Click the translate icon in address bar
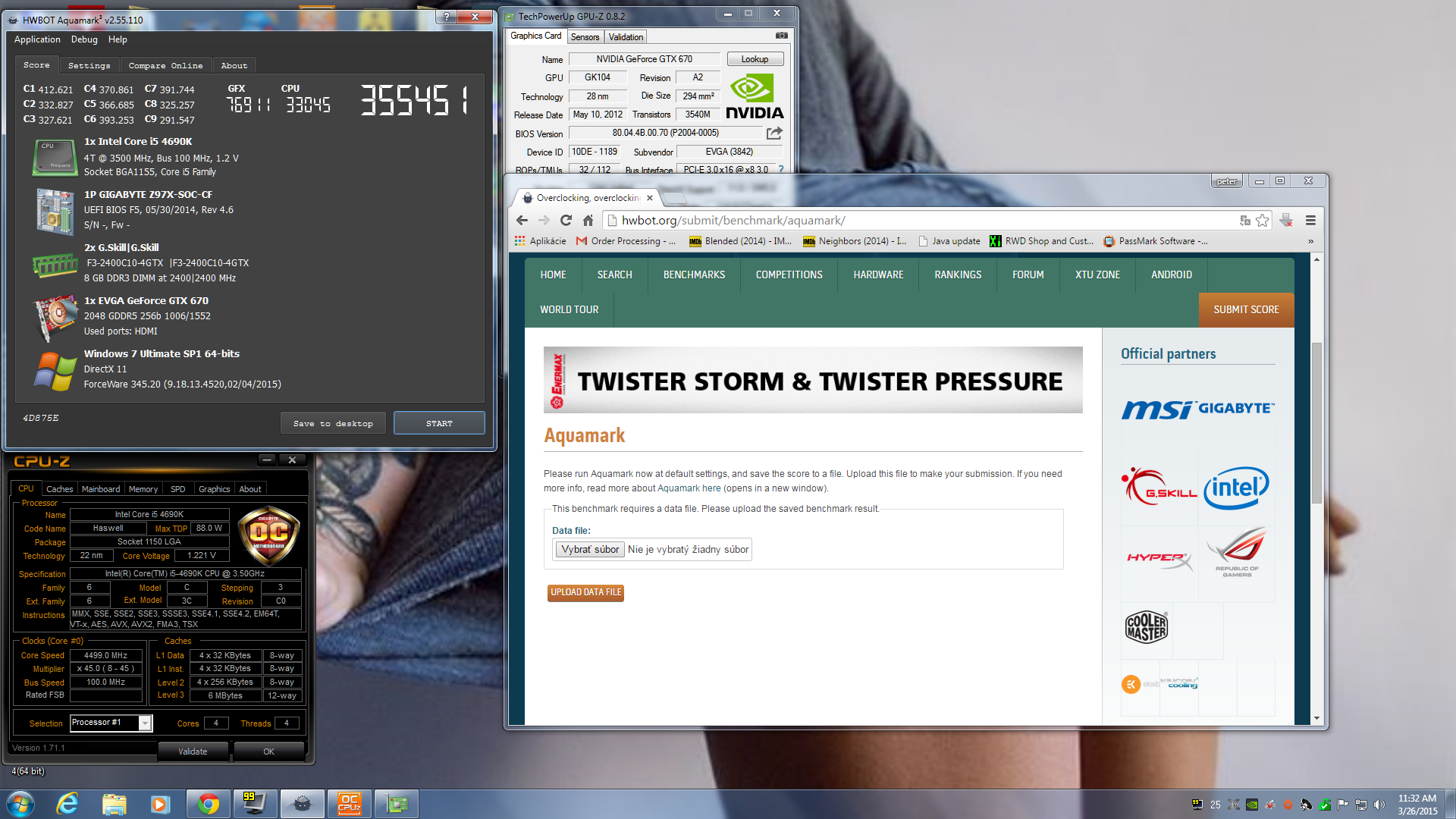The width and height of the screenshot is (1456, 819). (1244, 221)
